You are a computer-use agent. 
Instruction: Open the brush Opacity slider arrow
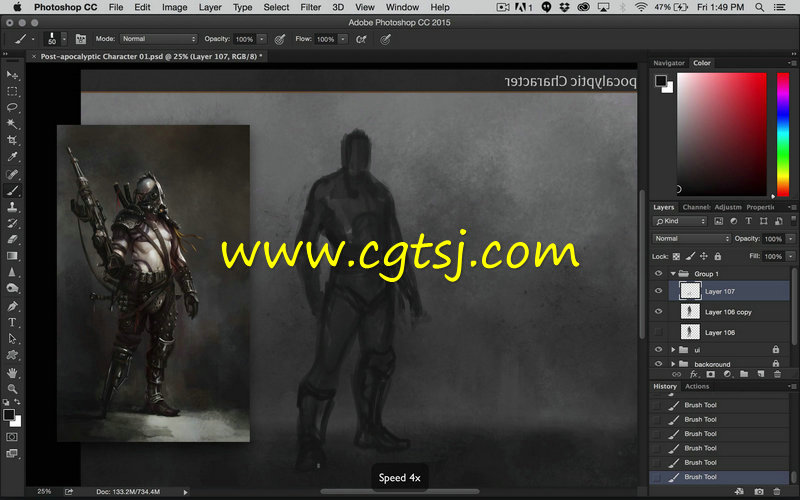point(262,39)
